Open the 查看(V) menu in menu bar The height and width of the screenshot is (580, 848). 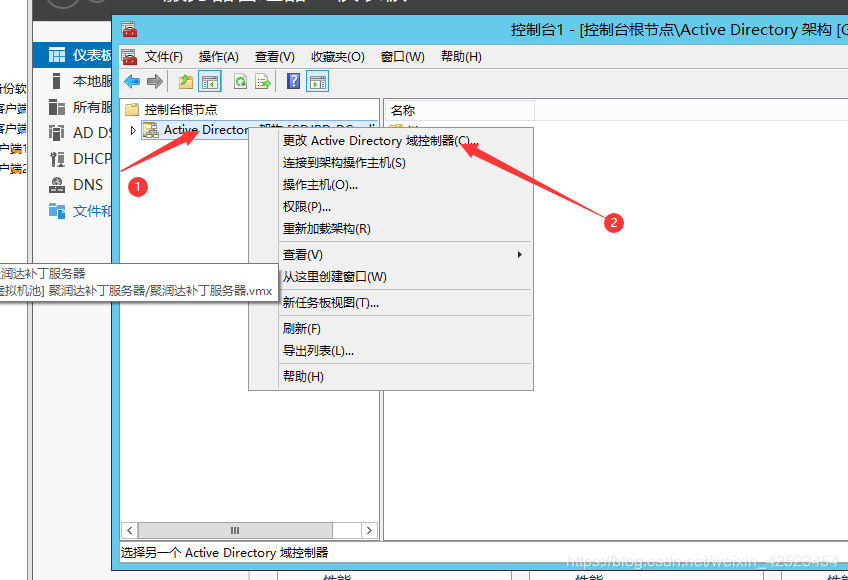click(x=275, y=57)
